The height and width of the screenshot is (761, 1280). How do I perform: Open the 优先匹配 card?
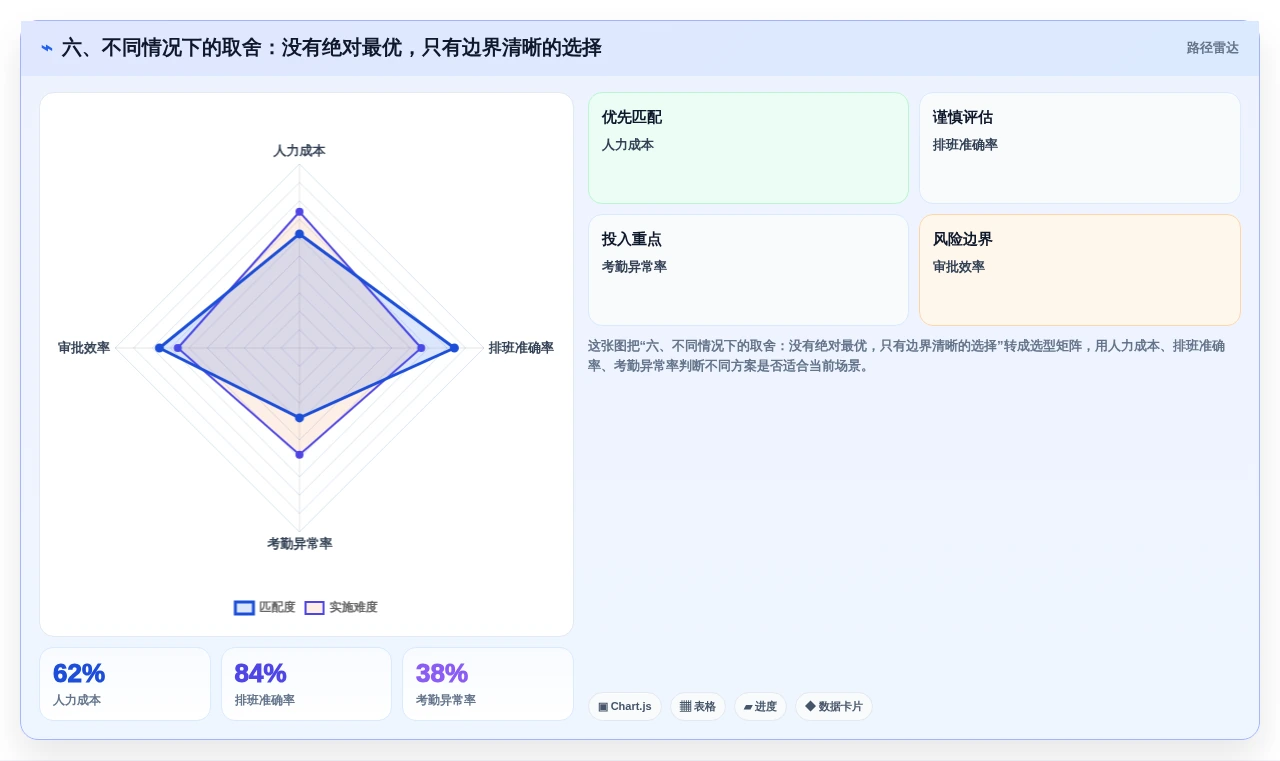coord(748,148)
